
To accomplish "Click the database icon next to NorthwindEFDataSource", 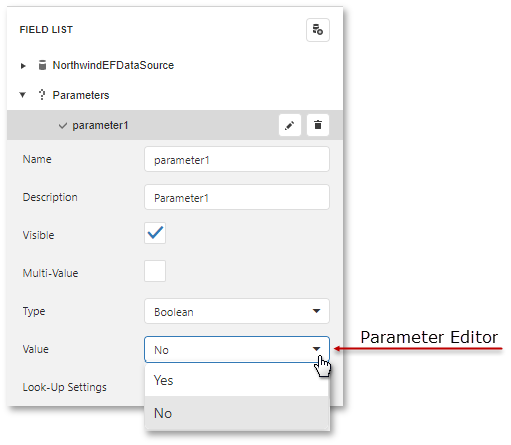I will coord(42,65).
